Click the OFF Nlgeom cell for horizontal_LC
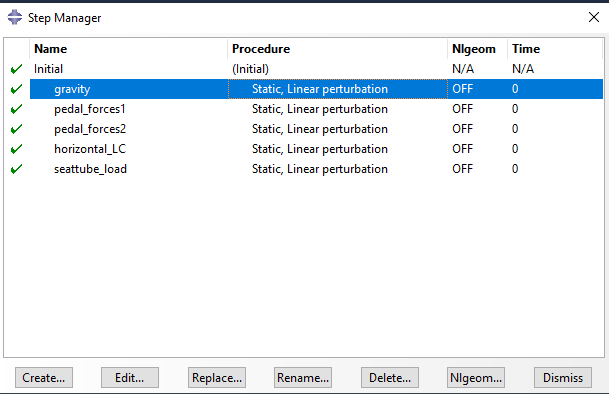Screen dimensions: 609x394 tap(463, 149)
